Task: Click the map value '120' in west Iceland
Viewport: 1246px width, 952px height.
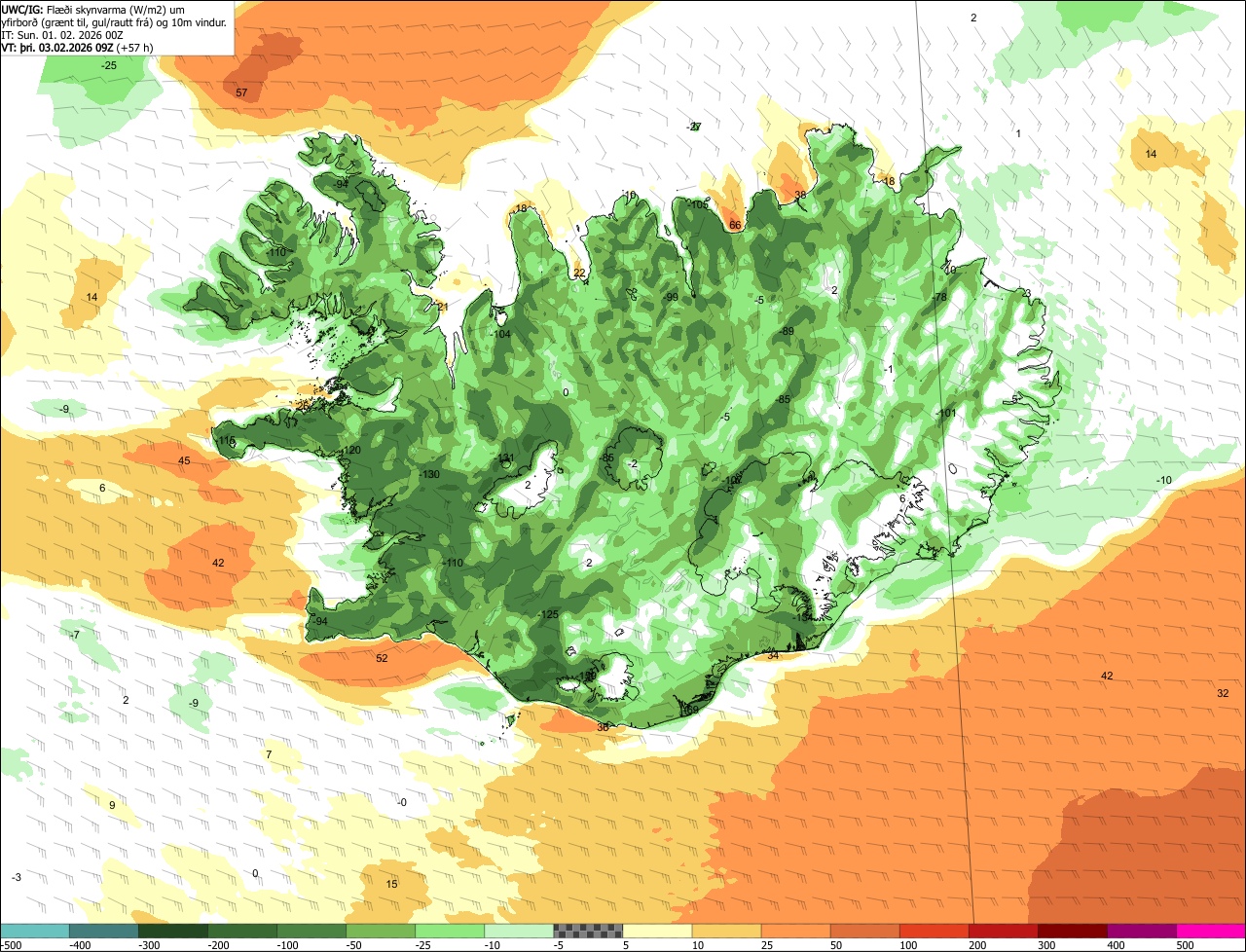Action: 352,450
